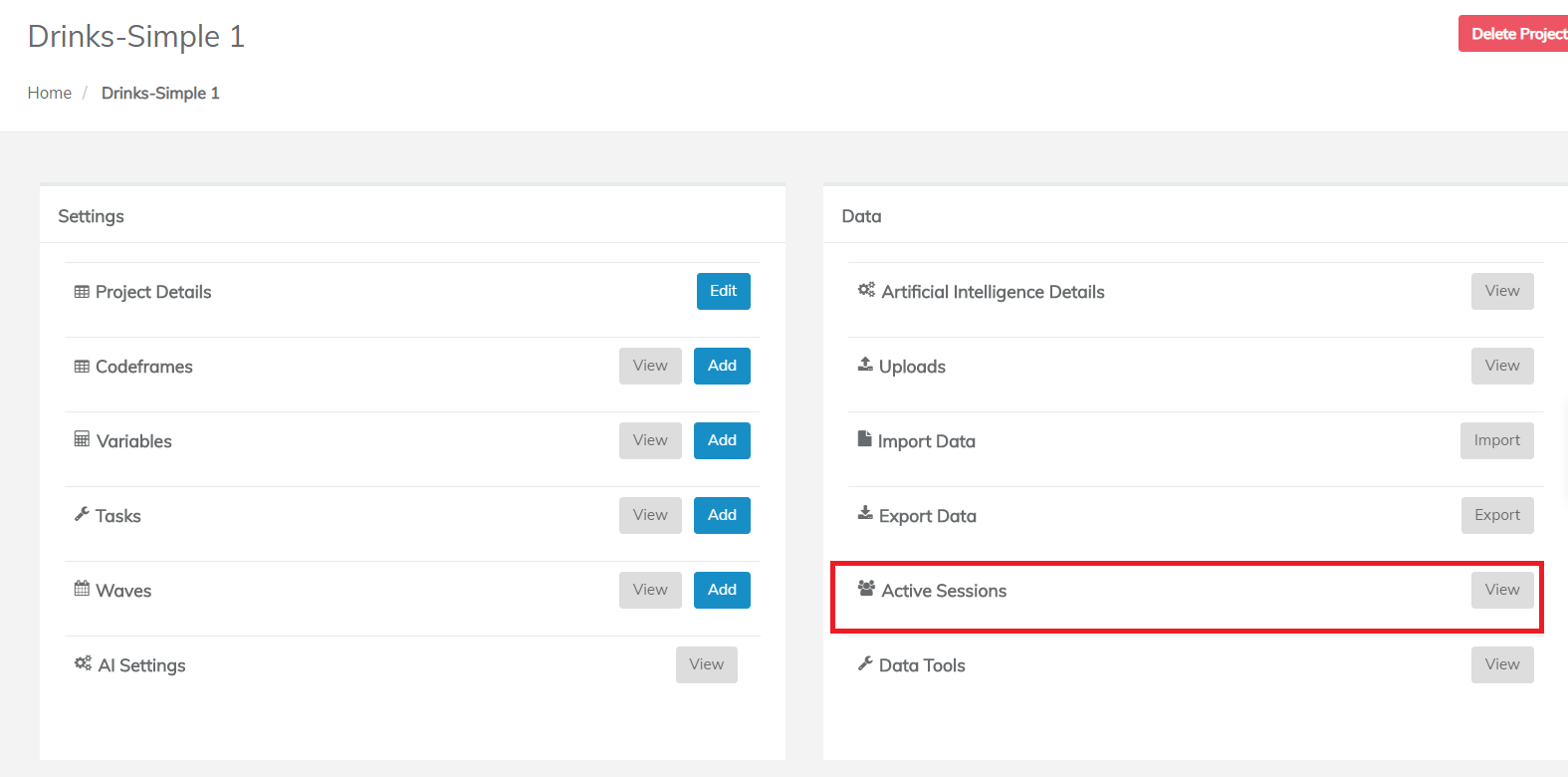
Task: Click the Artificial Intelligence Details gears icon
Action: [866, 290]
